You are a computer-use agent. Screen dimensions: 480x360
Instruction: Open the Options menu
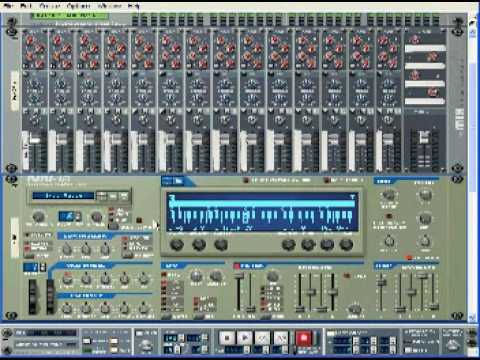coord(79,6)
